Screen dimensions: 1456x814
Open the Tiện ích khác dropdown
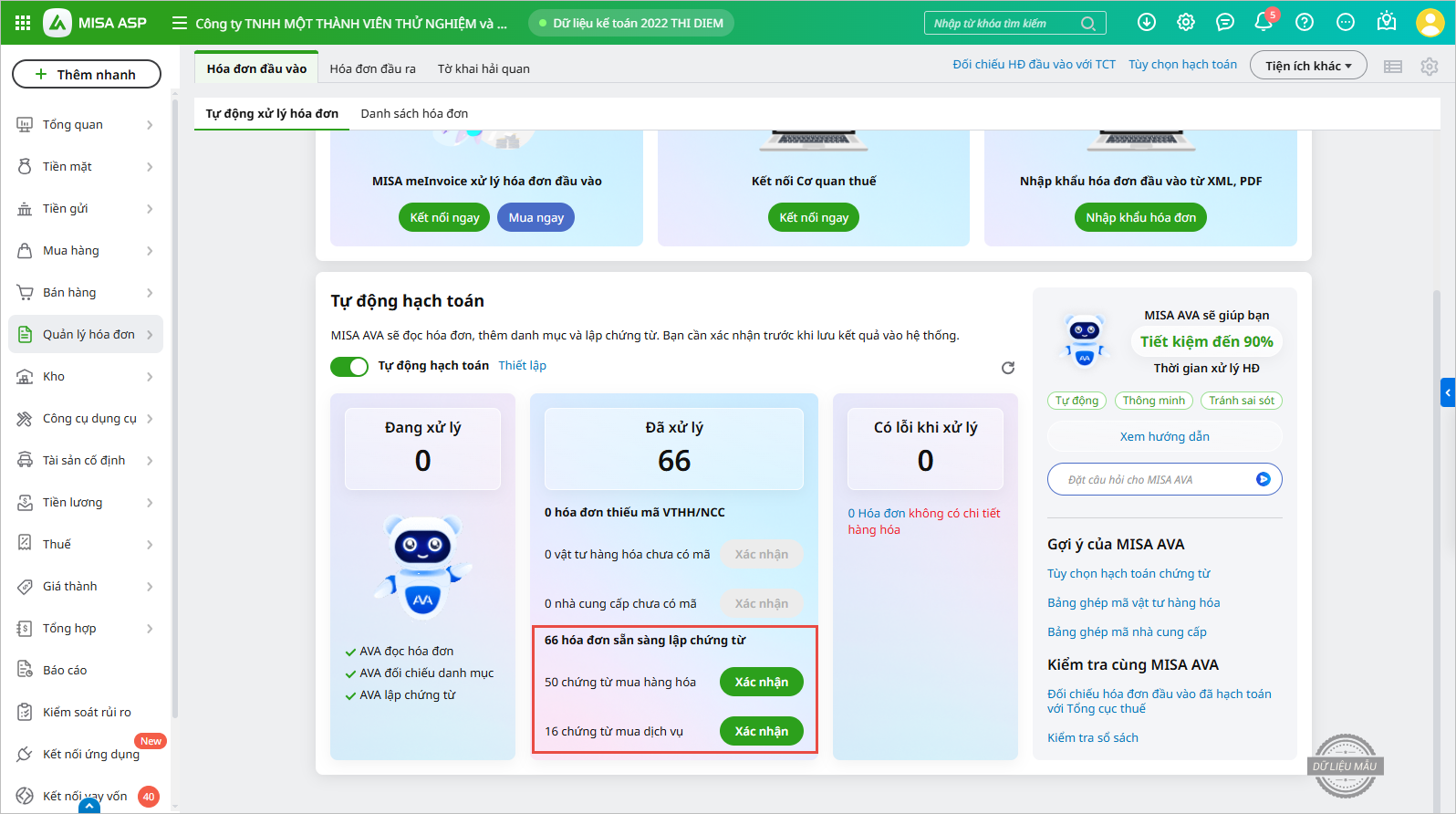pyautogui.click(x=1307, y=66)
